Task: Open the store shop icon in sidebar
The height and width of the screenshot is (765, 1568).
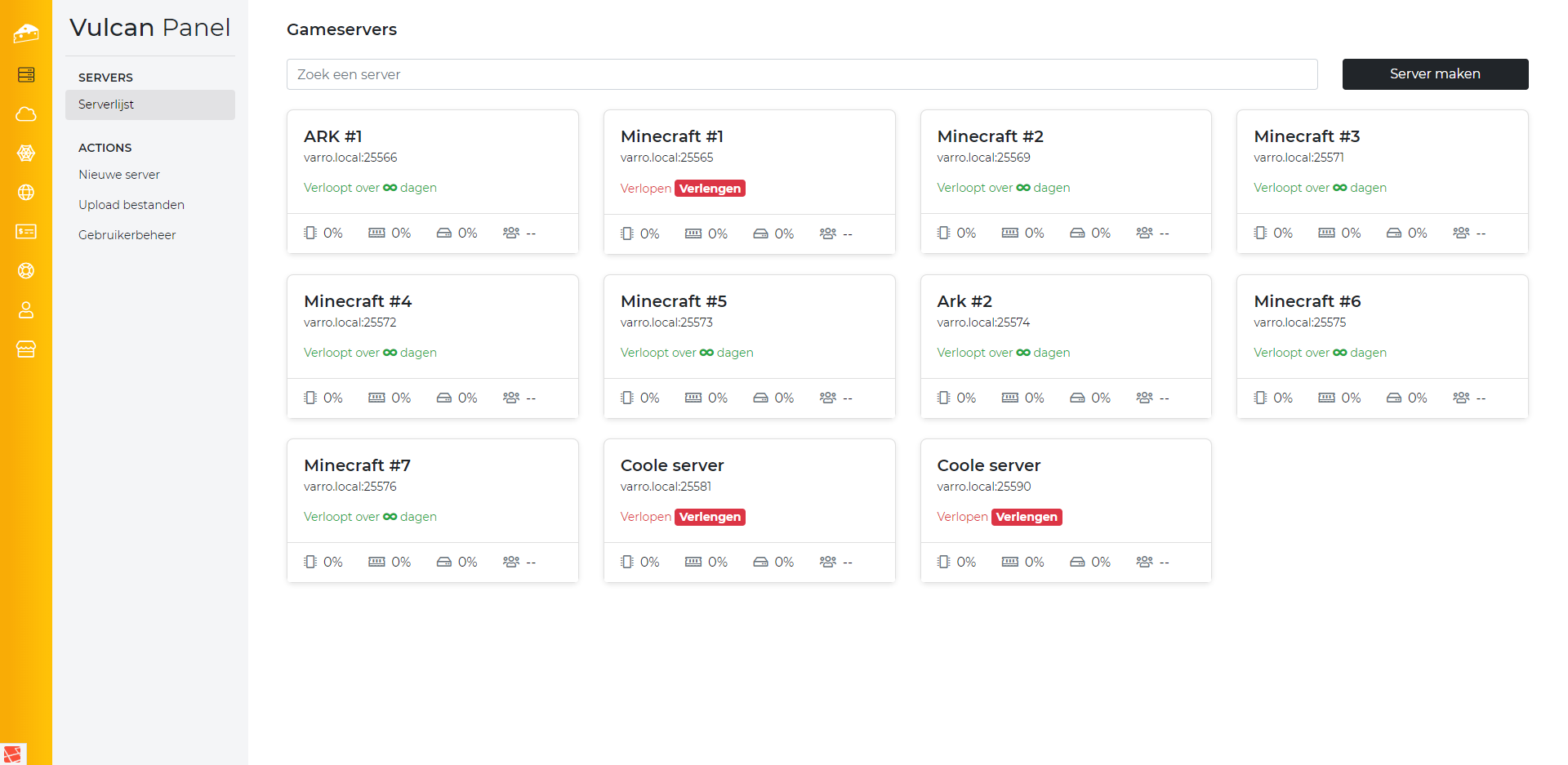Action: [x=26, y=349]
